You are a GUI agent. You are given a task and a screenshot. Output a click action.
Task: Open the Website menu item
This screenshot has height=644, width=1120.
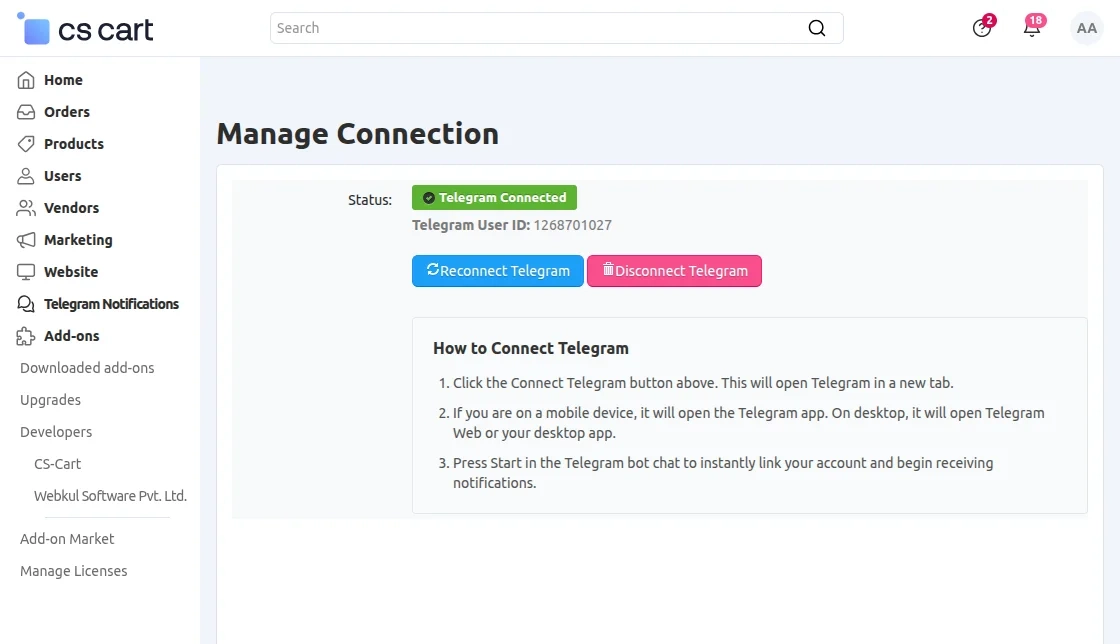71,272
